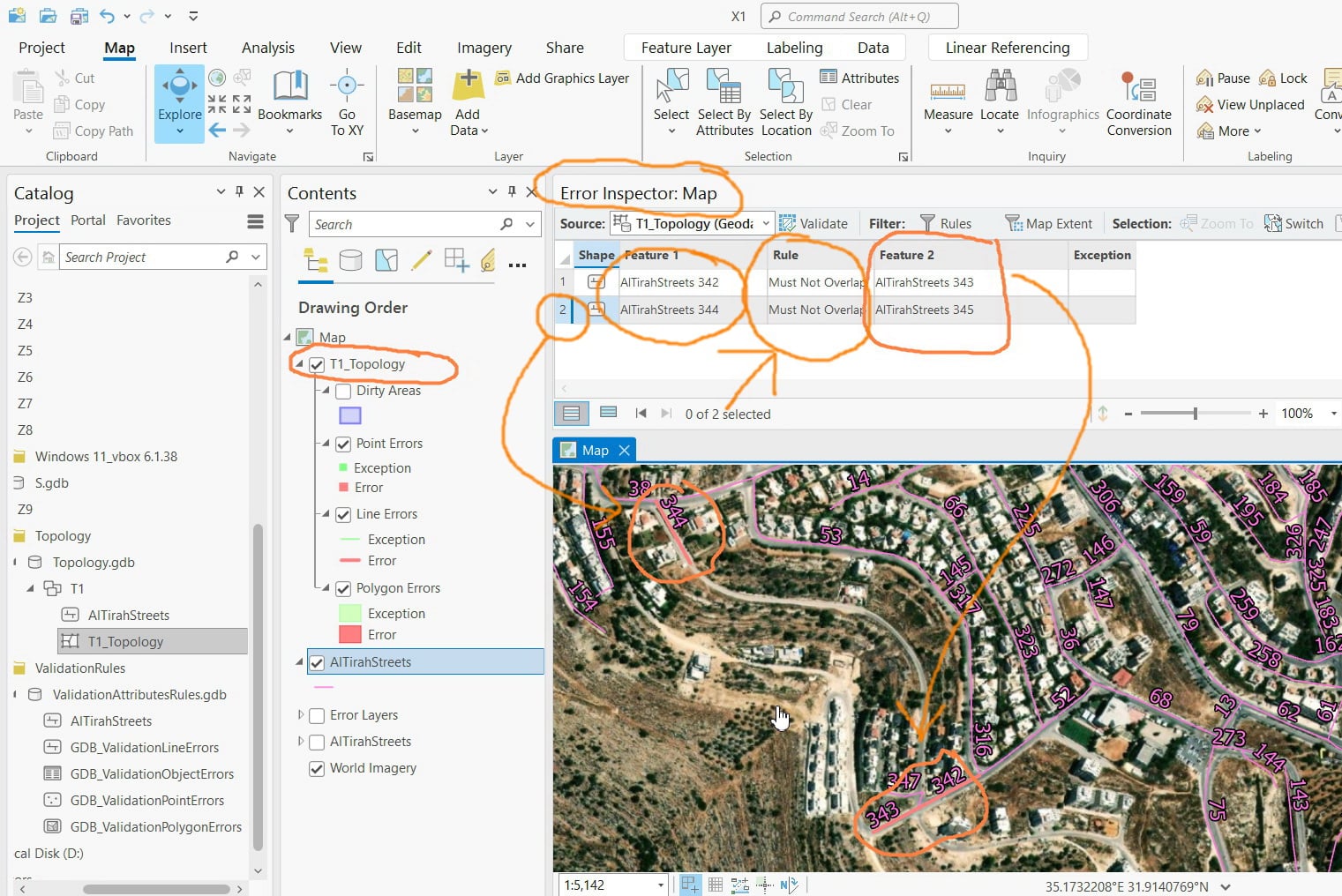
Task: Open the Basemap dropdown
Action: [x=415, y=103]
